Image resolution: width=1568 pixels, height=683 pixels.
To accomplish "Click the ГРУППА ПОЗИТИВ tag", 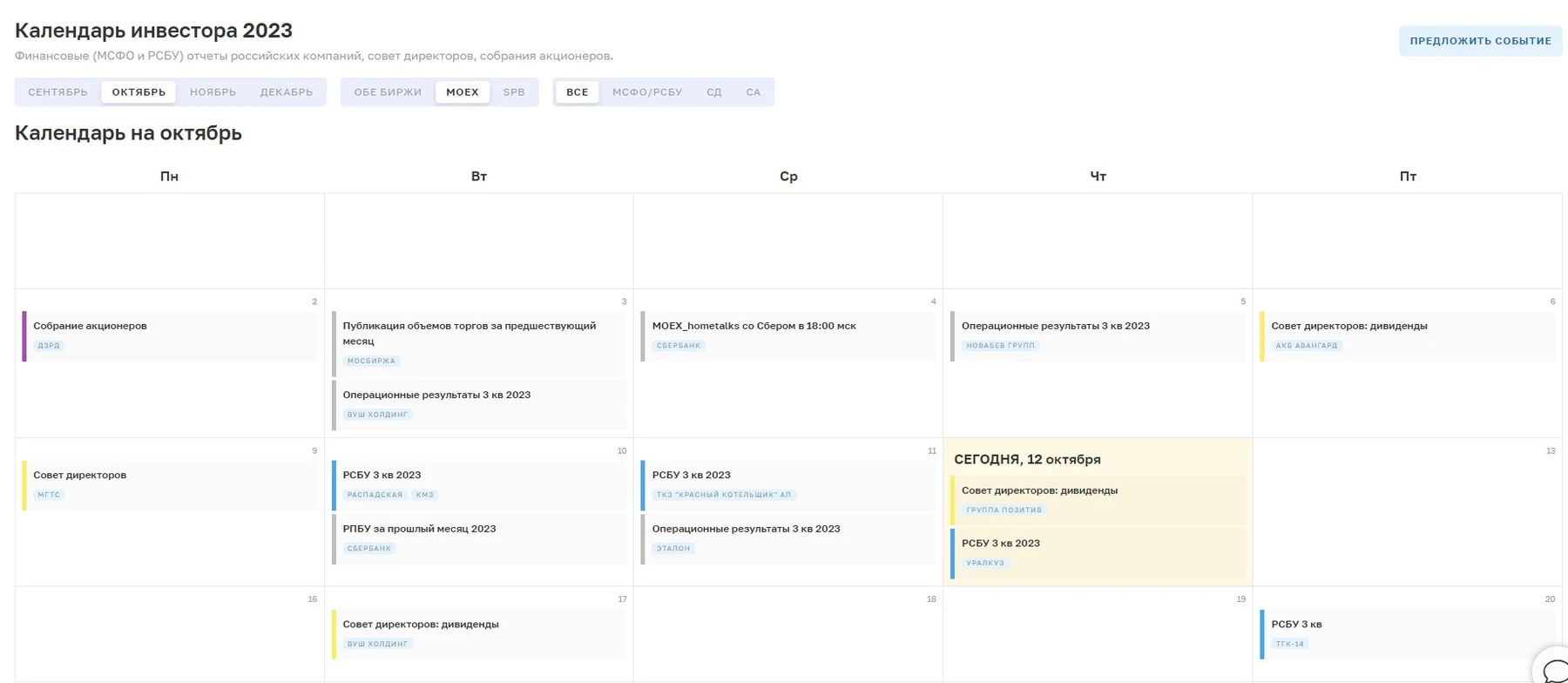I will (x=1004, y=511).
